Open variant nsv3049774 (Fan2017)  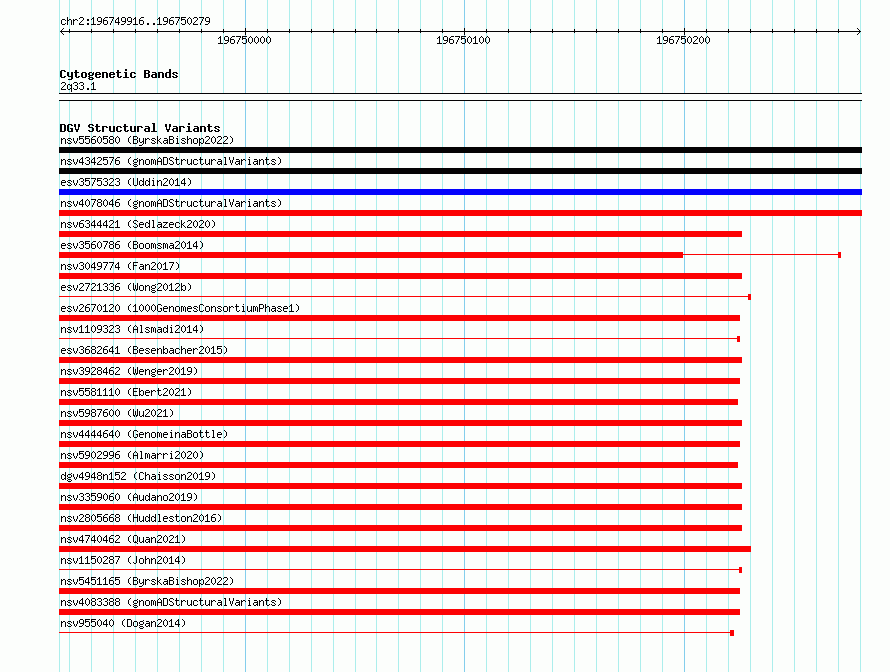[x=120, y=266]
